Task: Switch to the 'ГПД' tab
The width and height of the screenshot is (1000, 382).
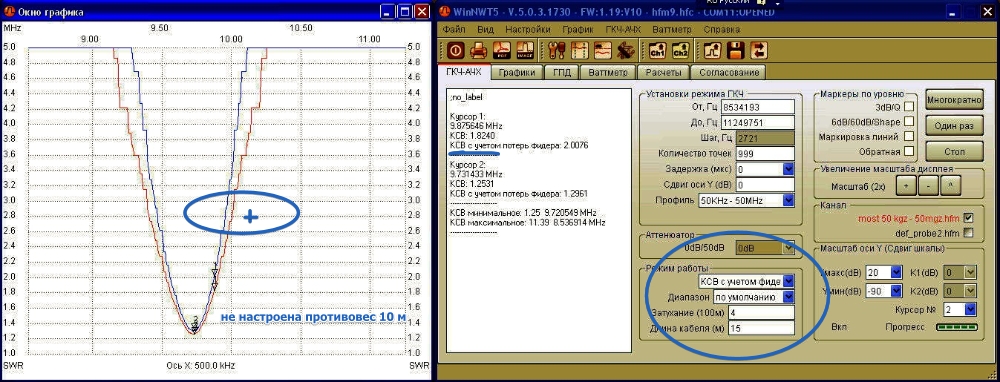Action: coord(562,72)
